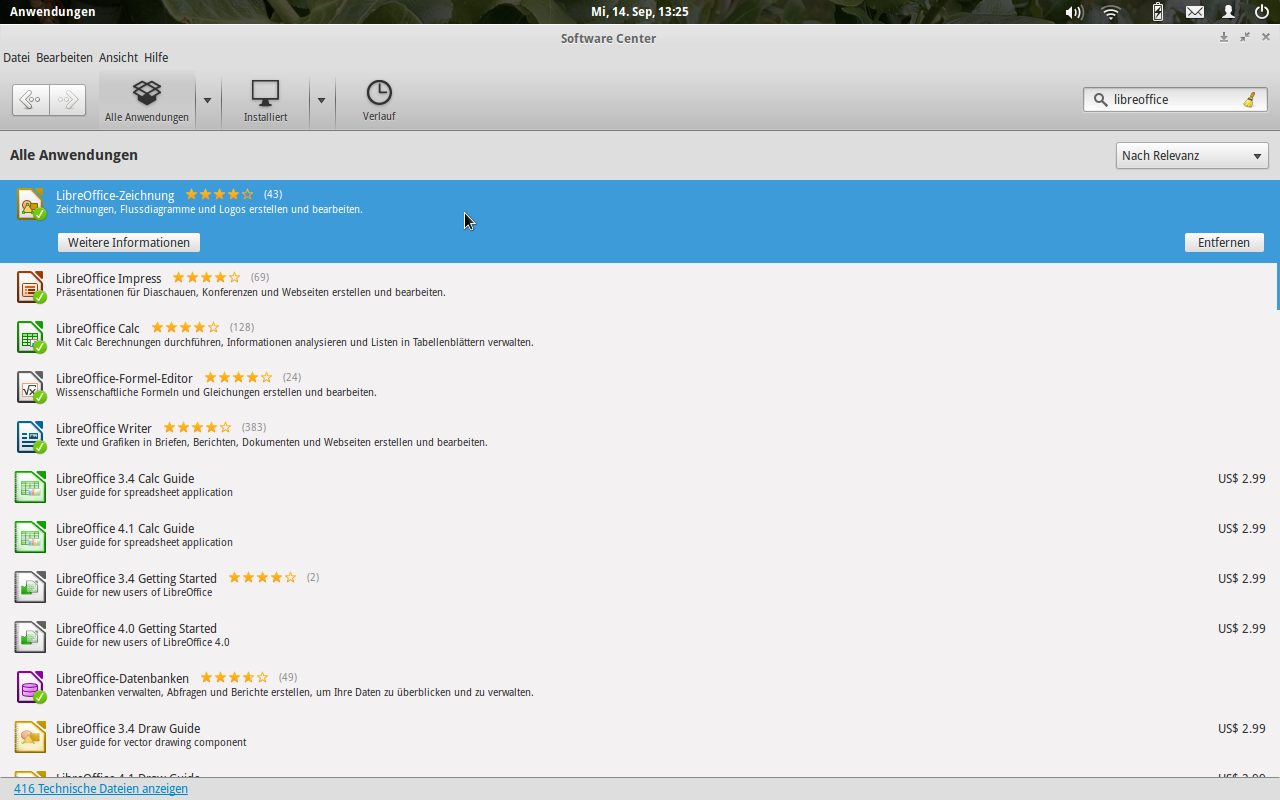Open the Ansicht menu
This screenshot has height=800, width=1280.
[118, 58]
